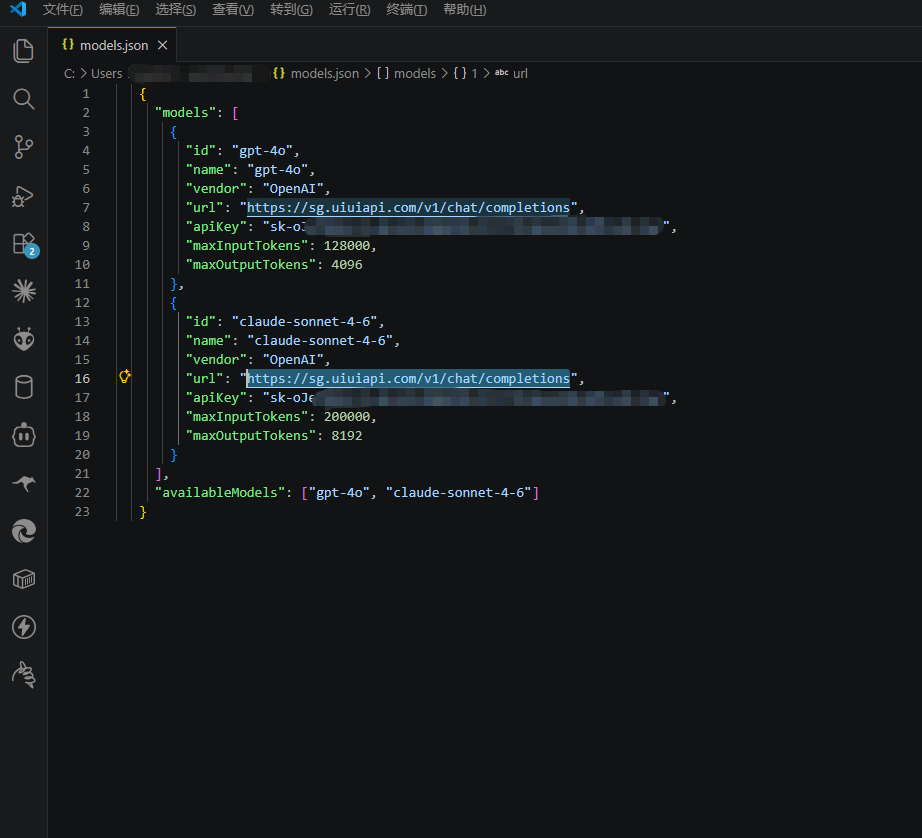Screen dimensions: 922x838
Task: Open the 查看(V) menu
Action: (x=233, y=10)
